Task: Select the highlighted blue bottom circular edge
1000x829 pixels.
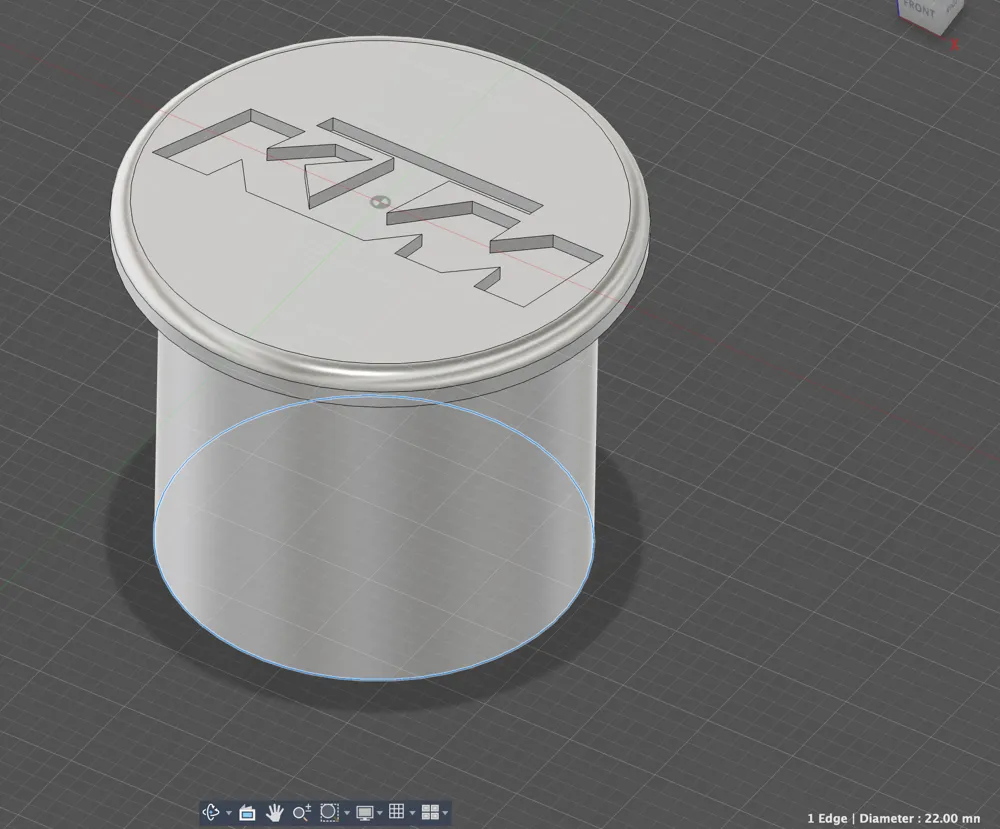Action: [374, 679]
